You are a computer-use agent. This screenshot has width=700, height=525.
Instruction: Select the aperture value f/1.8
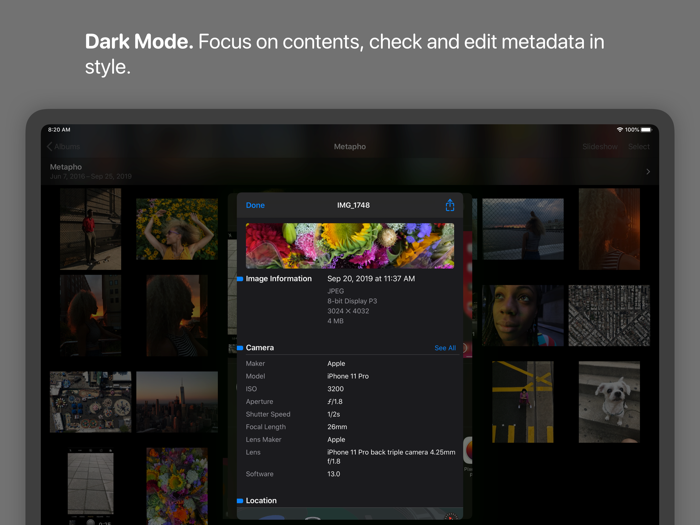335,402
